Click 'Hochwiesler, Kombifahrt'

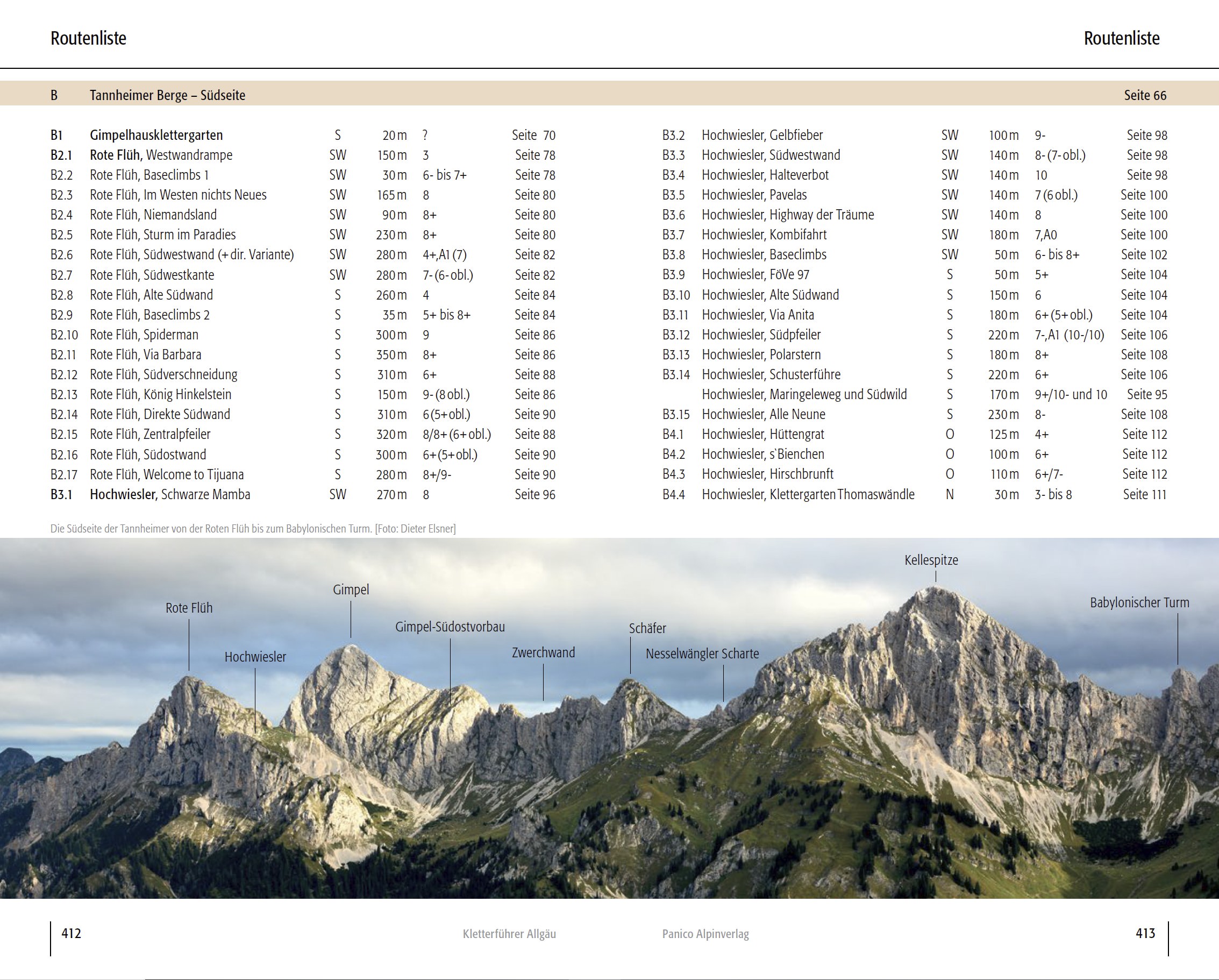tap(764, 235)
